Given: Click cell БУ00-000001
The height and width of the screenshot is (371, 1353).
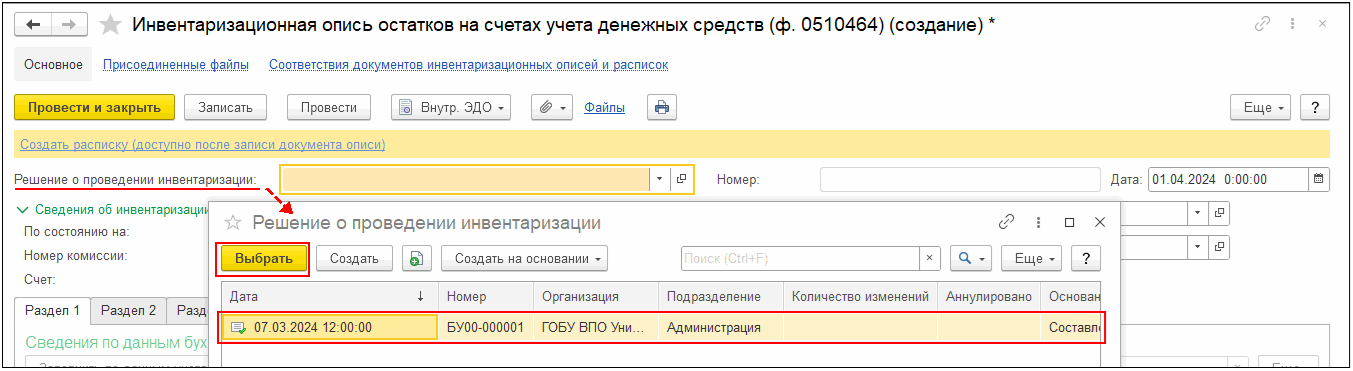Looking at the screenshot, I should (x=486, y=327).
